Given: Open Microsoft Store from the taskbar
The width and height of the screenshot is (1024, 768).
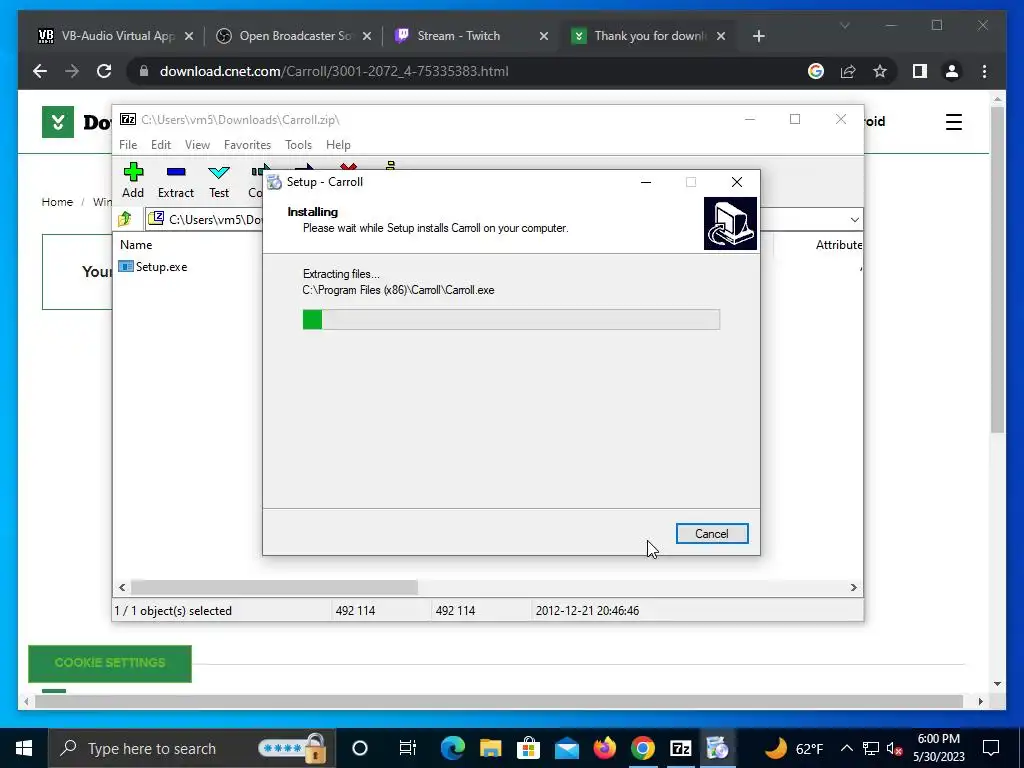Looking at the screenshot, I should pos(528,748).
